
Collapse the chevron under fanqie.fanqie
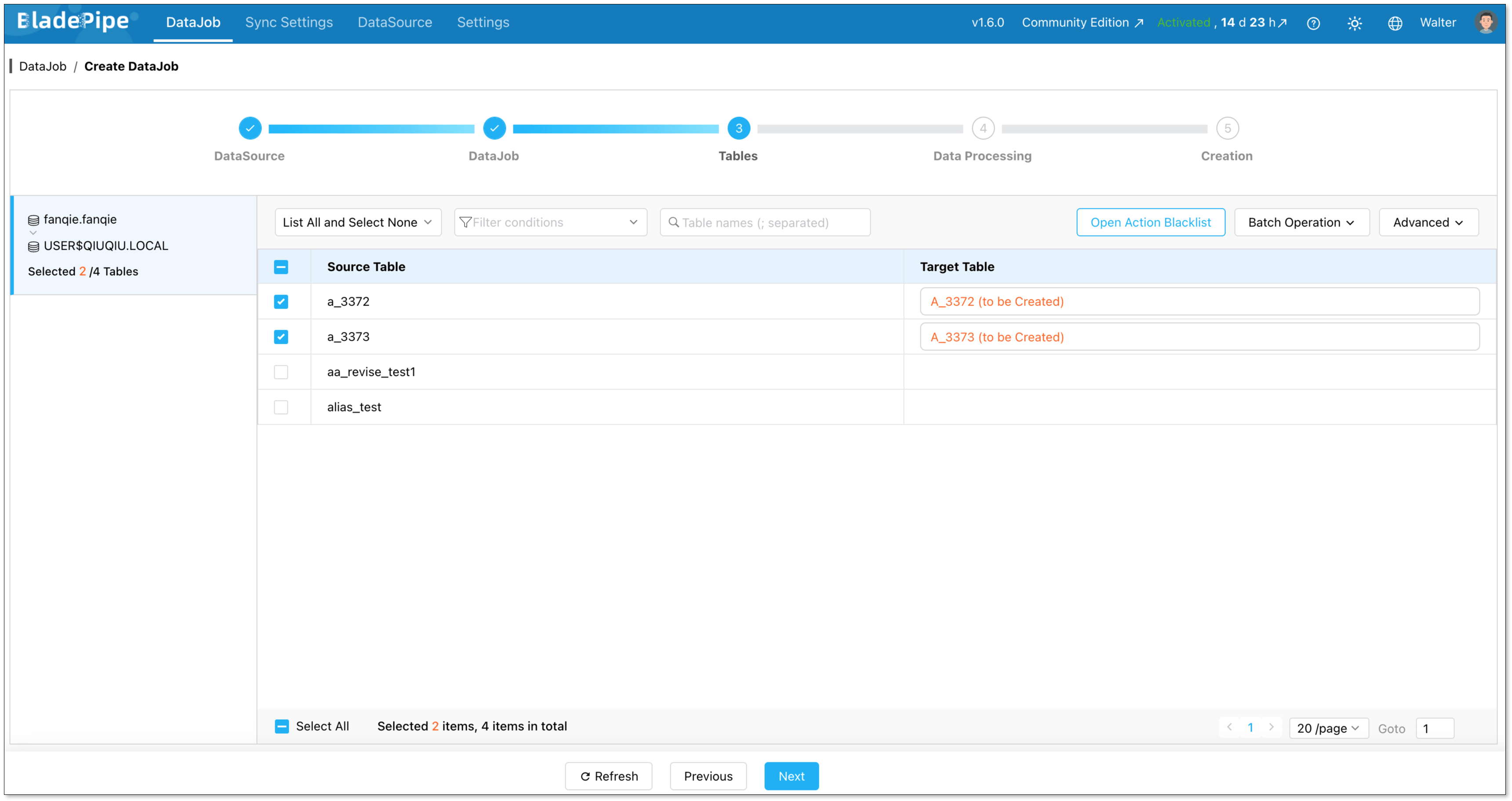pyautogui.click(x=33, y=233)
